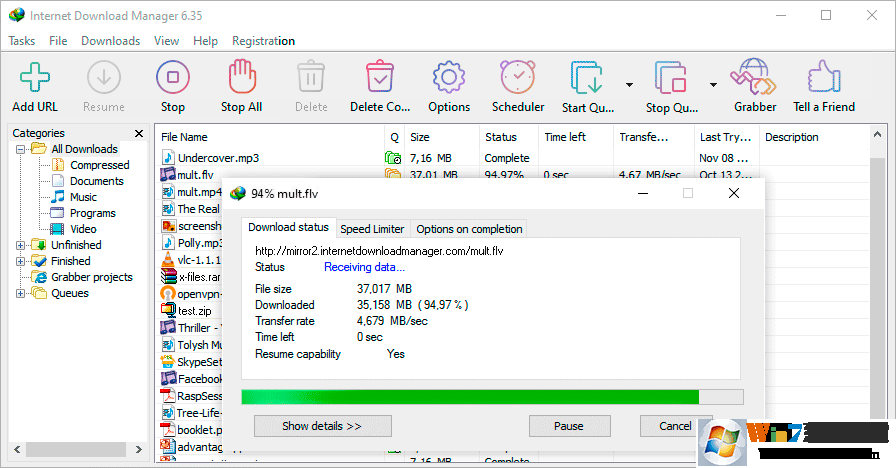The height and width of the screenshot is (468, 896).
Task: Click the Stop Queue toolbar icon
Action: point(671,77)
